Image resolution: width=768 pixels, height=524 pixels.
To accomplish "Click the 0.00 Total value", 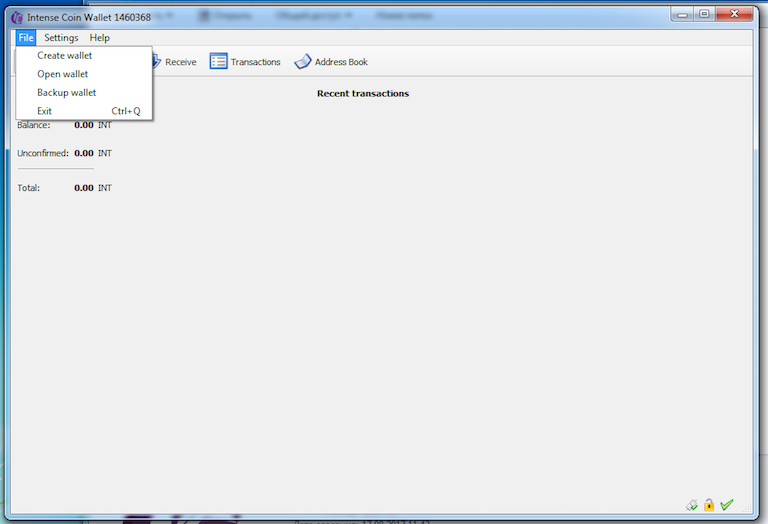I will (x=84, y=188).
